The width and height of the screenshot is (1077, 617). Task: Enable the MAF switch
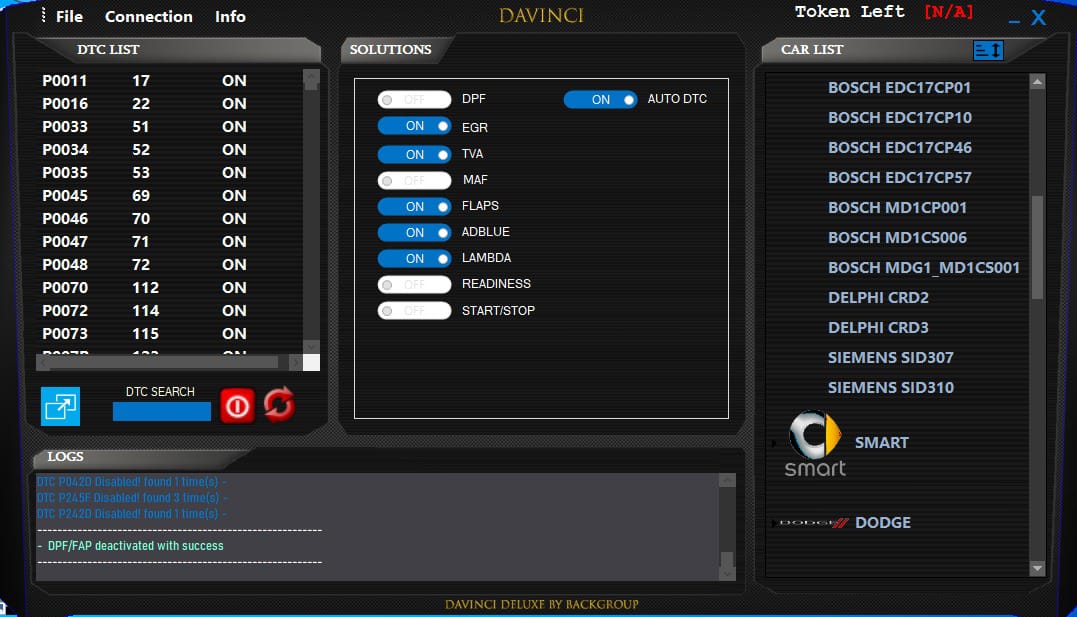[x=414, y=181]
